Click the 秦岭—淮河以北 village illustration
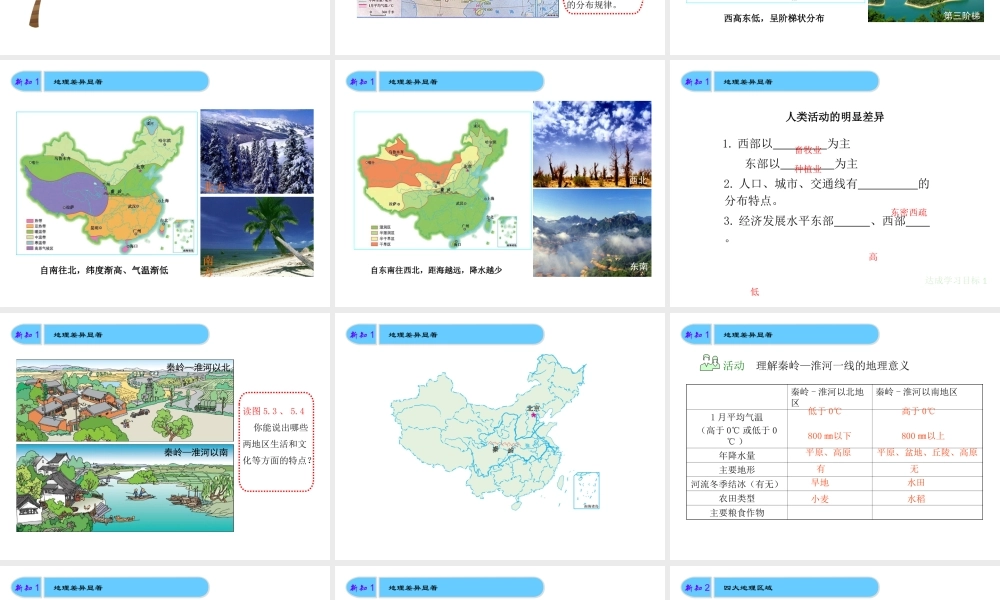Screen dimensions: 1000x600 point(125,401)
